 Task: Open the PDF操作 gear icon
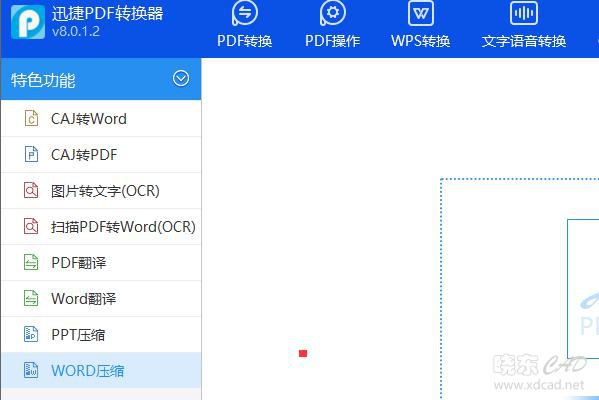coord(332,13)
